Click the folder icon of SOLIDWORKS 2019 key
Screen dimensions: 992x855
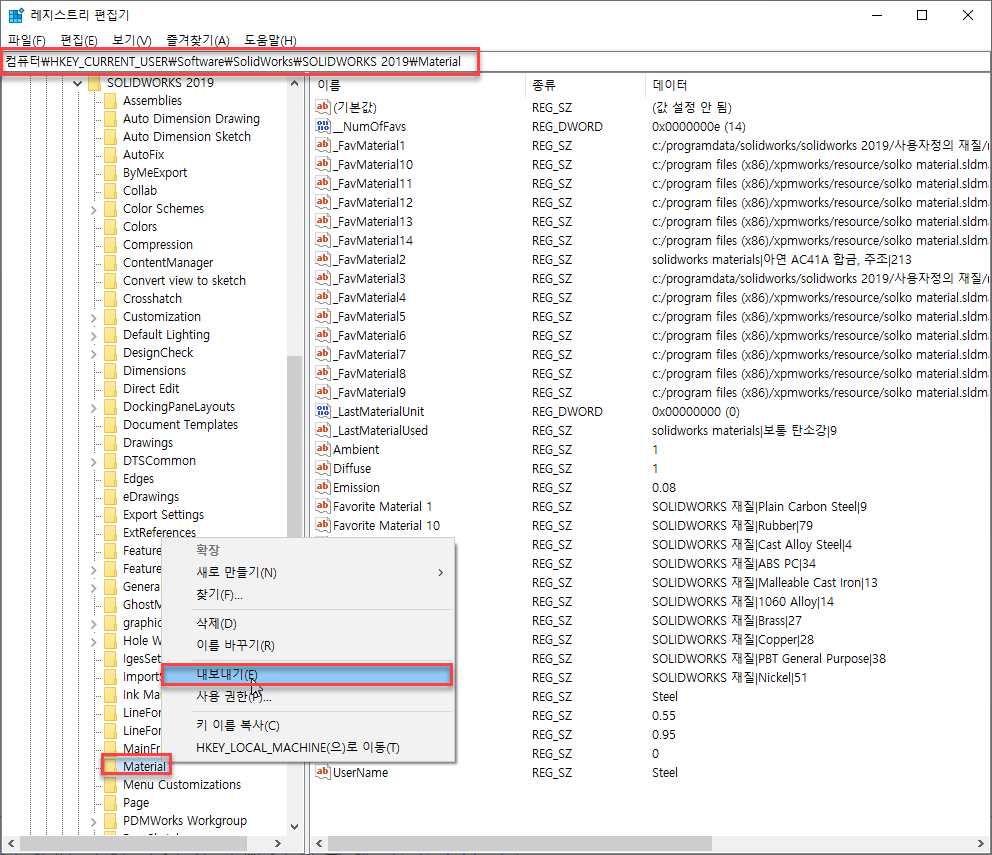(95, 83)
